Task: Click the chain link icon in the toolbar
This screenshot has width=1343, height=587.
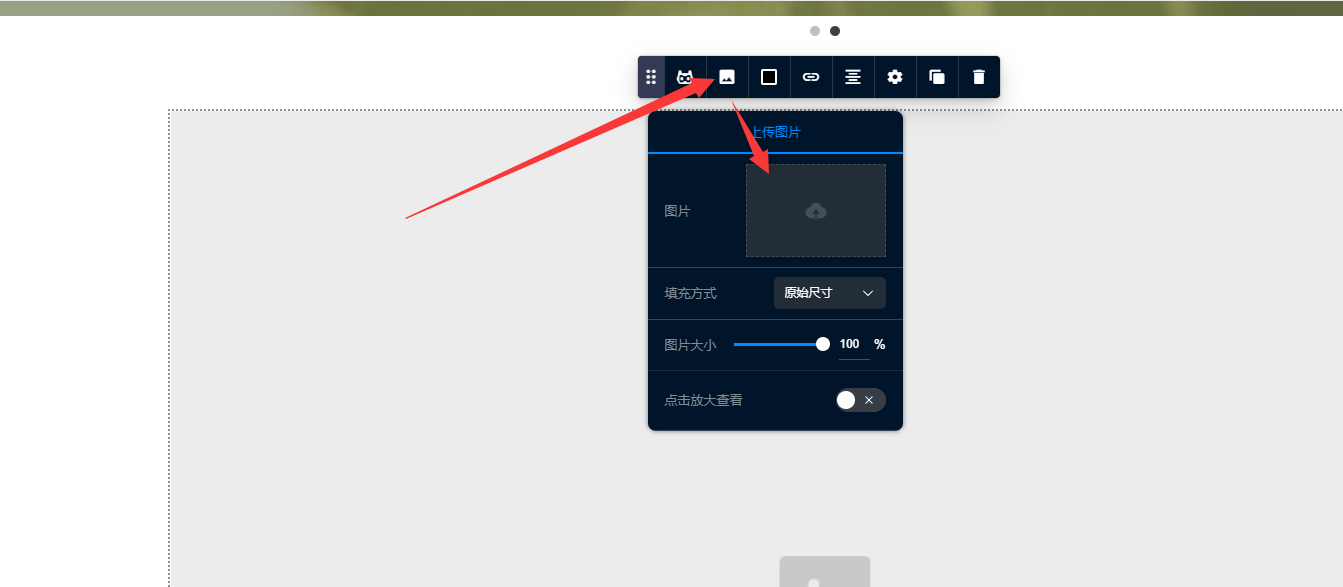Action: tap(810, 77)
